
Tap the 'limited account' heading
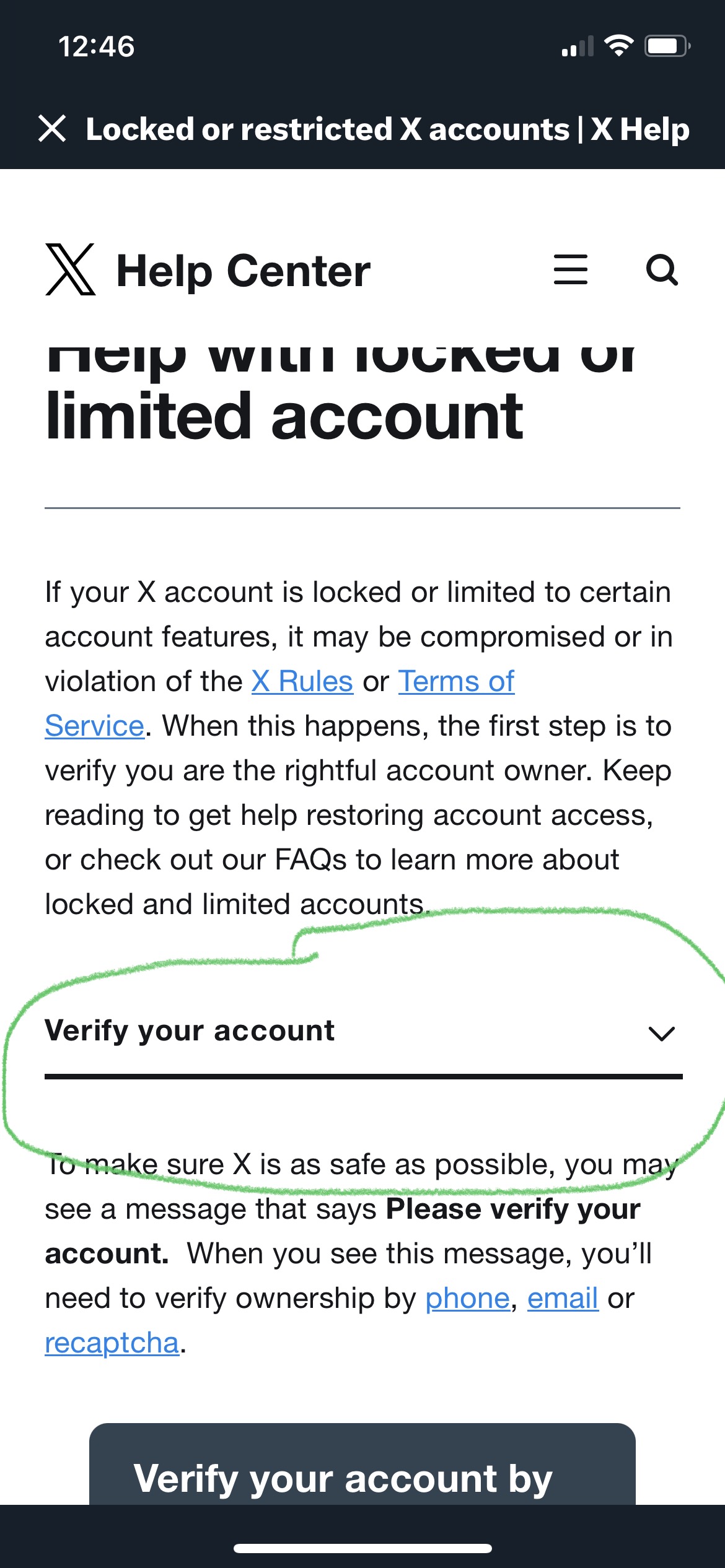(x=284, y=417)
